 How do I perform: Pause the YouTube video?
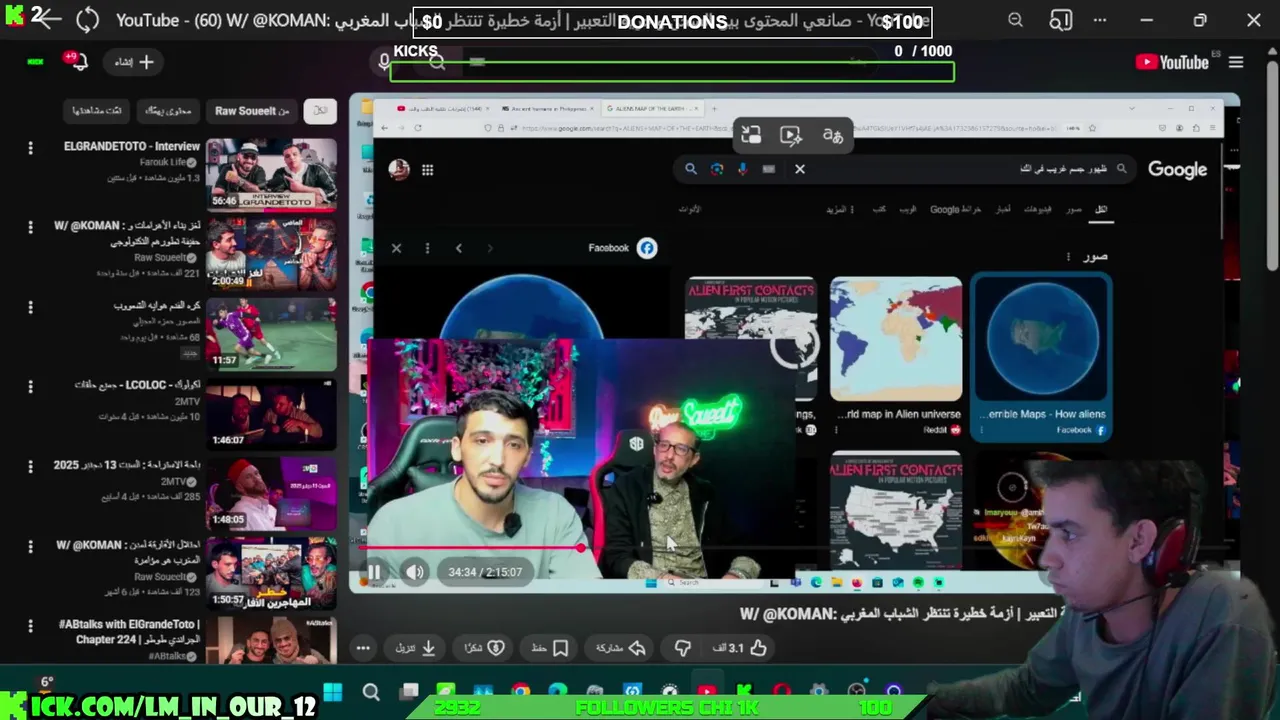tap(374, 573)
